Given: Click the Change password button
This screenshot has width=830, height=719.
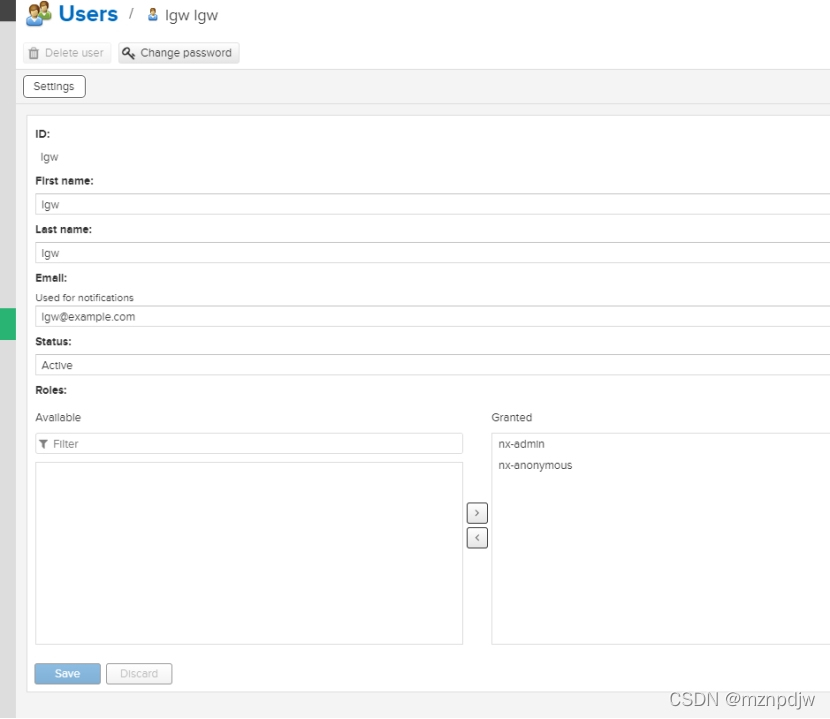Looking at the screenshot, I should point(178,53).
